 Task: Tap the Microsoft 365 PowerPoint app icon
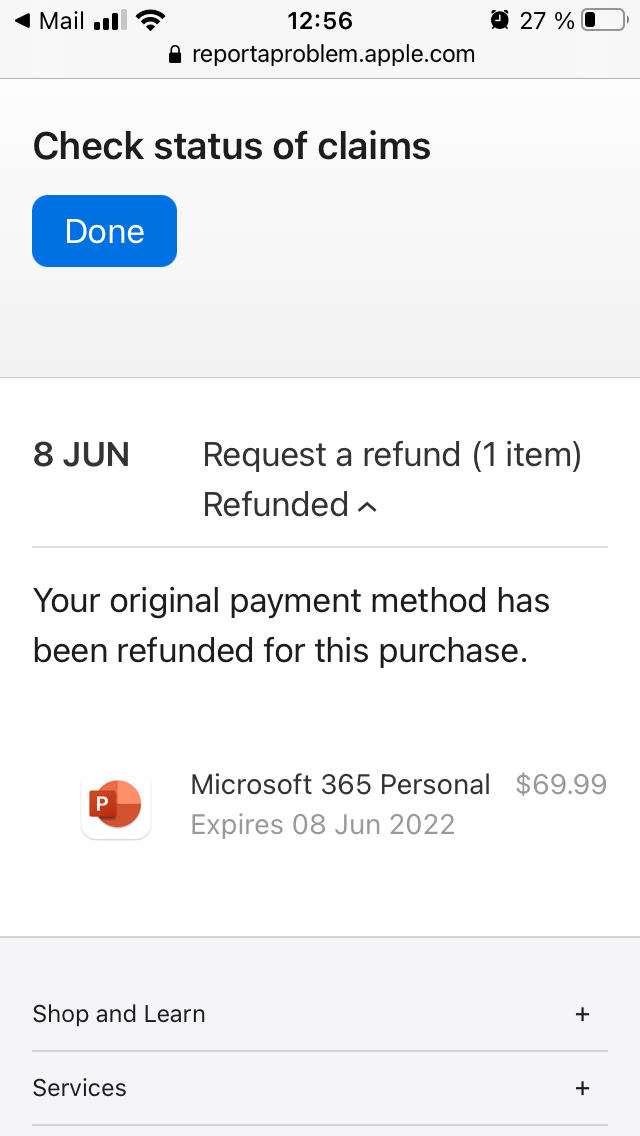(x=116, y=805)
